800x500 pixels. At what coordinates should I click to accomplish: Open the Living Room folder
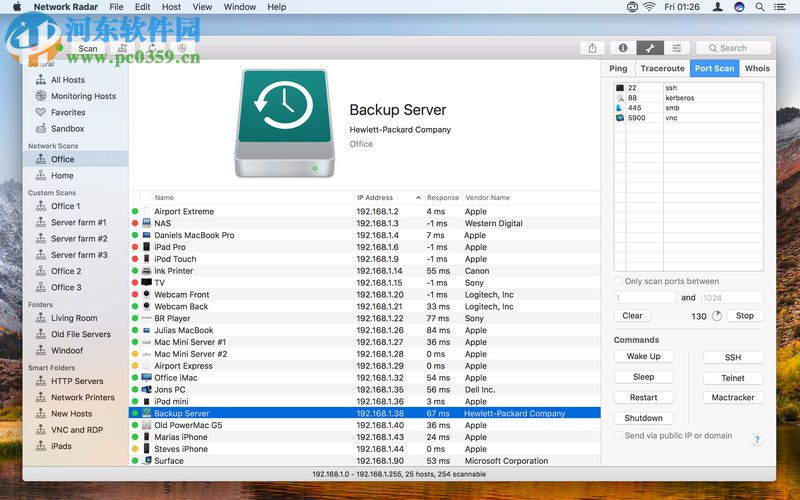[x=76, y=318]
